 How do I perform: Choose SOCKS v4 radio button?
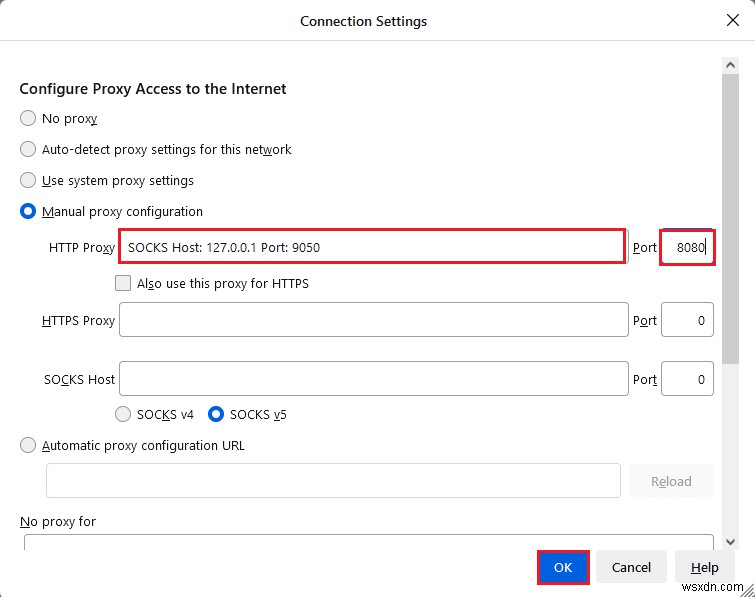point(123,414)
